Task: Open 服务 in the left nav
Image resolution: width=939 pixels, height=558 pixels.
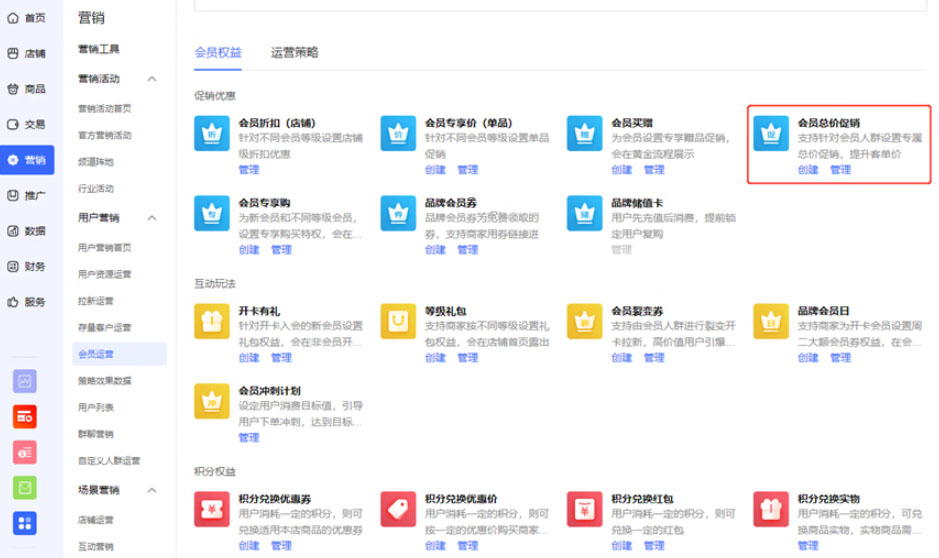Action: point(27,302)
